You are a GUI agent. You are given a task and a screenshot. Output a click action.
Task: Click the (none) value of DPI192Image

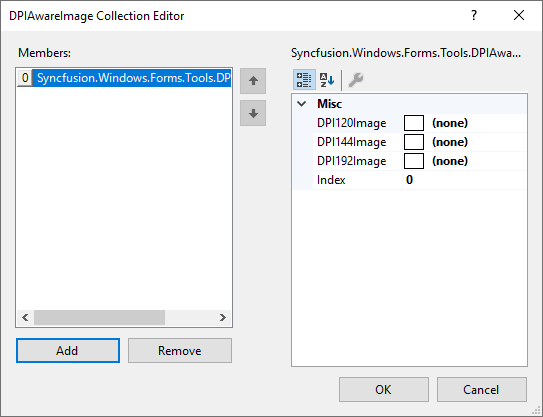pos(450,161)
